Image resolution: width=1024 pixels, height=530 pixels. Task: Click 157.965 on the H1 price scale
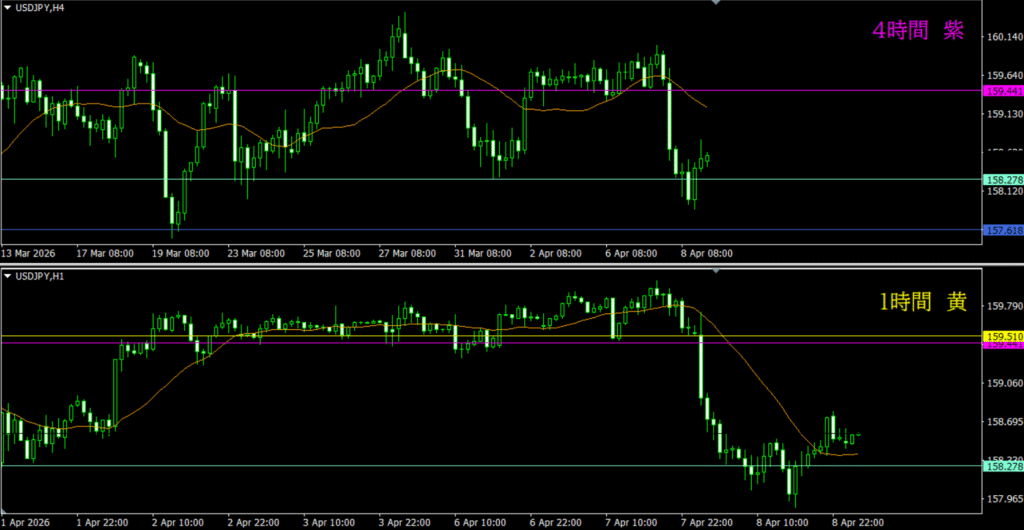1003,499
